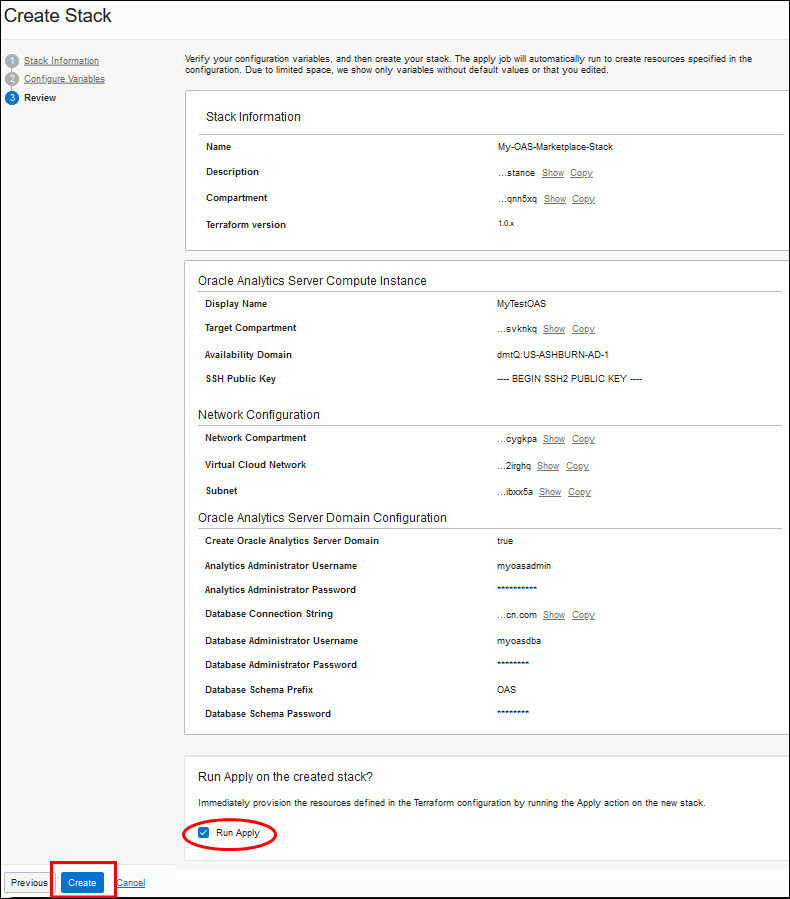Copy the Target Compartment value

(x=584, y=329)
